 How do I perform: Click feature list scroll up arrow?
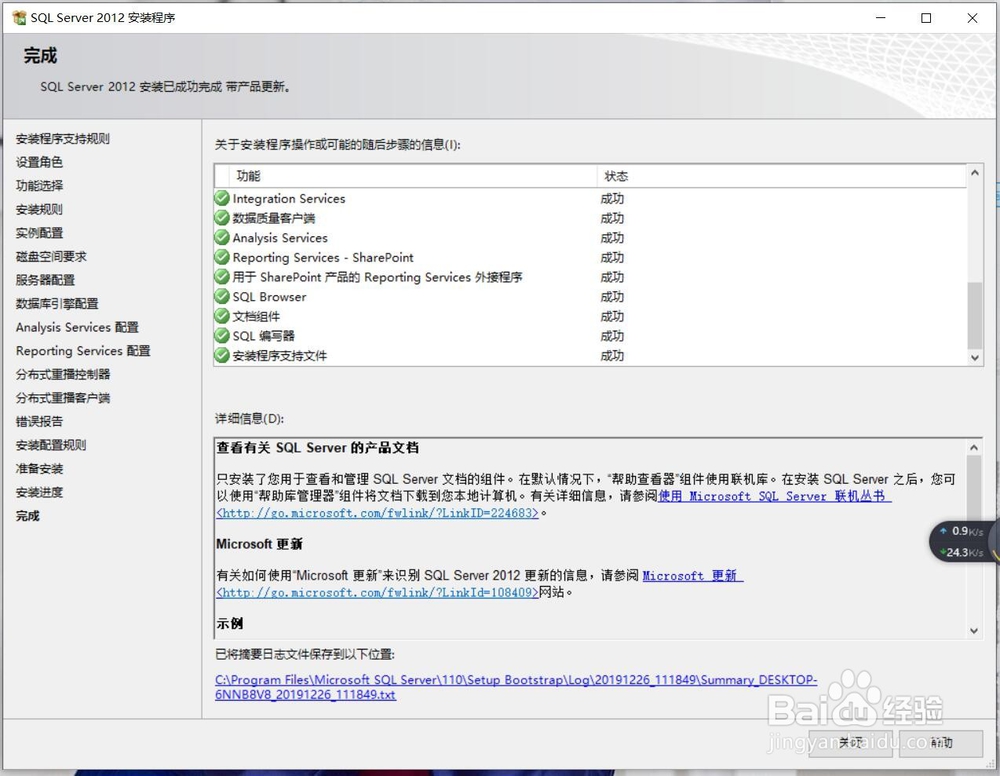tap(974, 173)
